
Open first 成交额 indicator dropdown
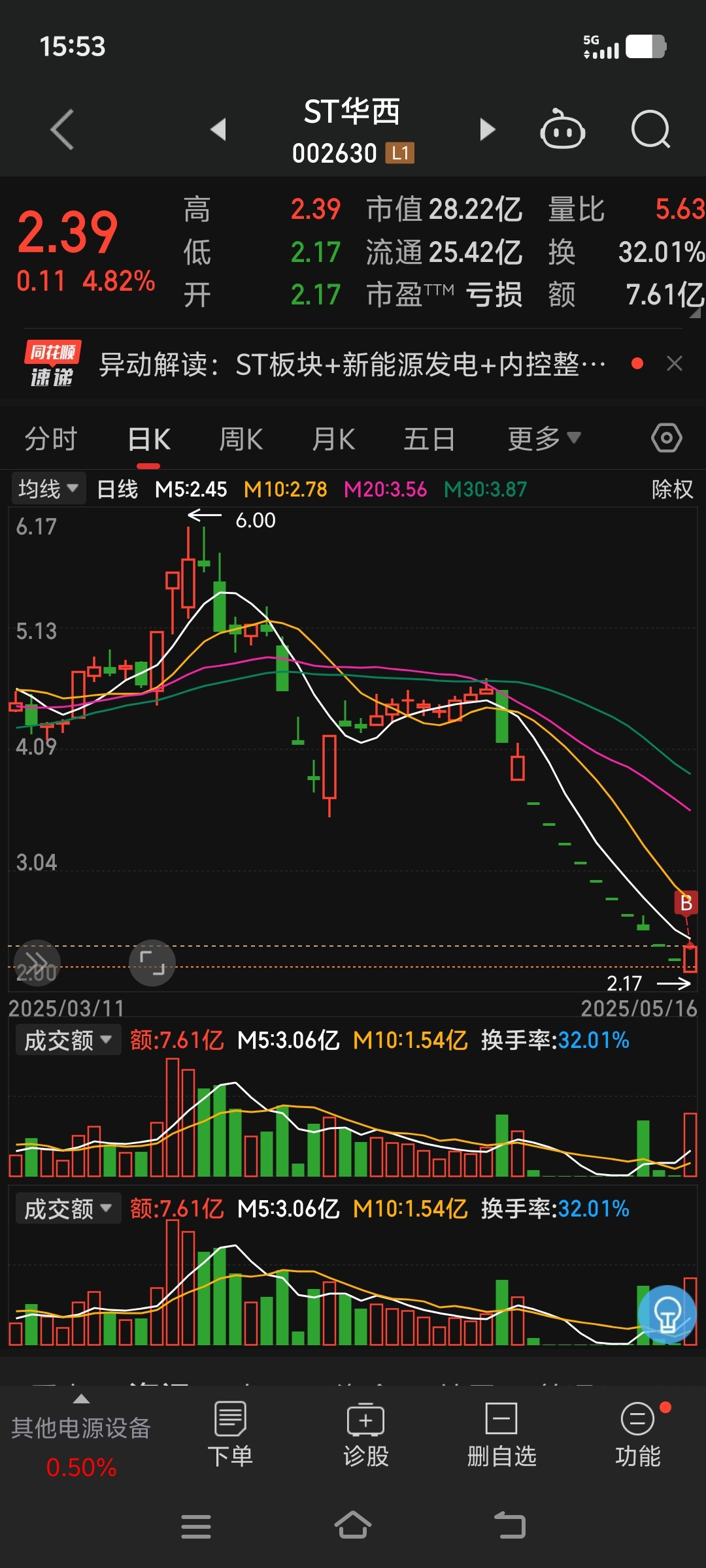point(68,1040)
